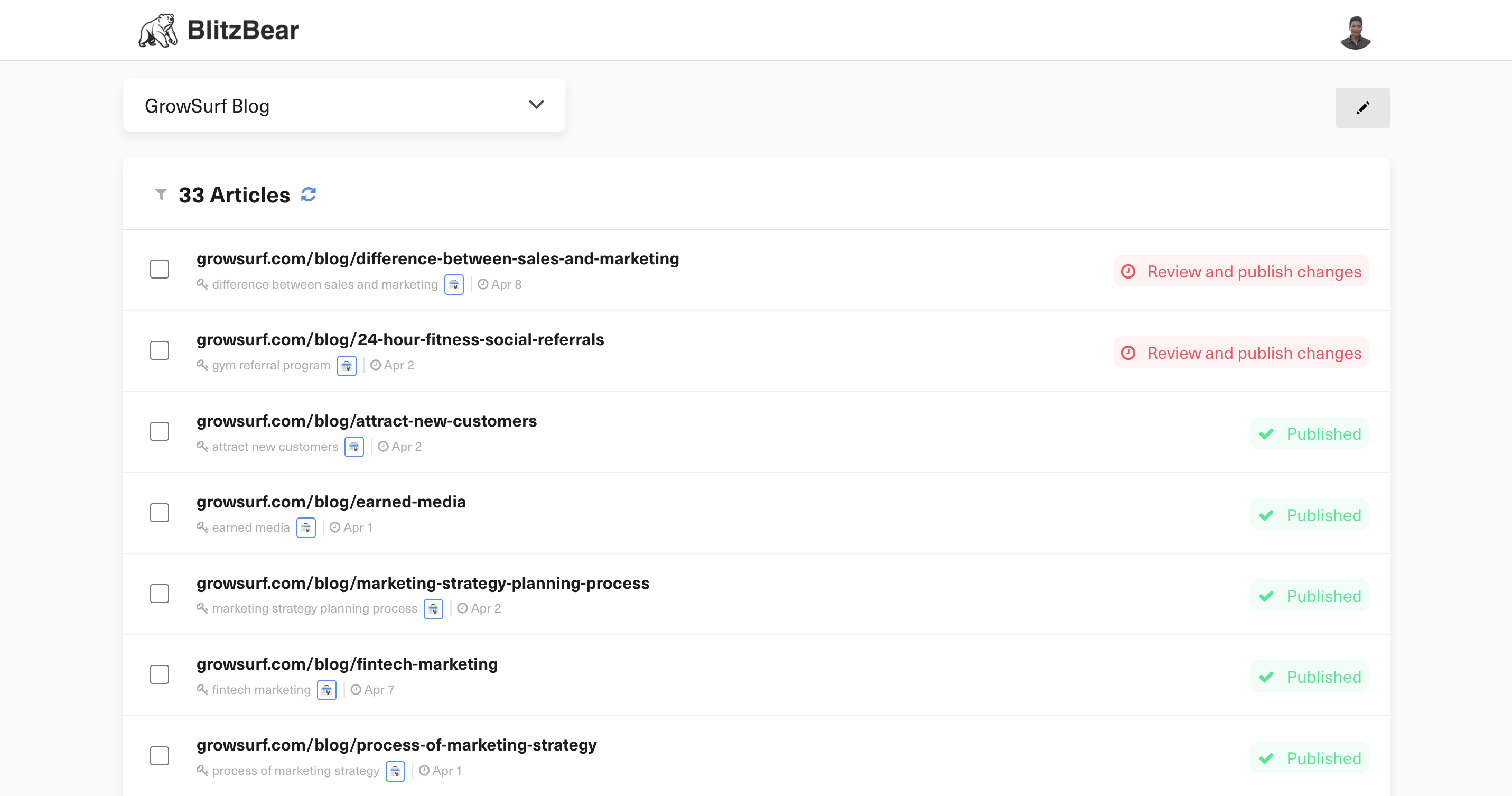Viewport: 1512px width, 796px height.
Task: Click blue badge icon after 'fintech marketing'
Action: click(x=326, y=690)
